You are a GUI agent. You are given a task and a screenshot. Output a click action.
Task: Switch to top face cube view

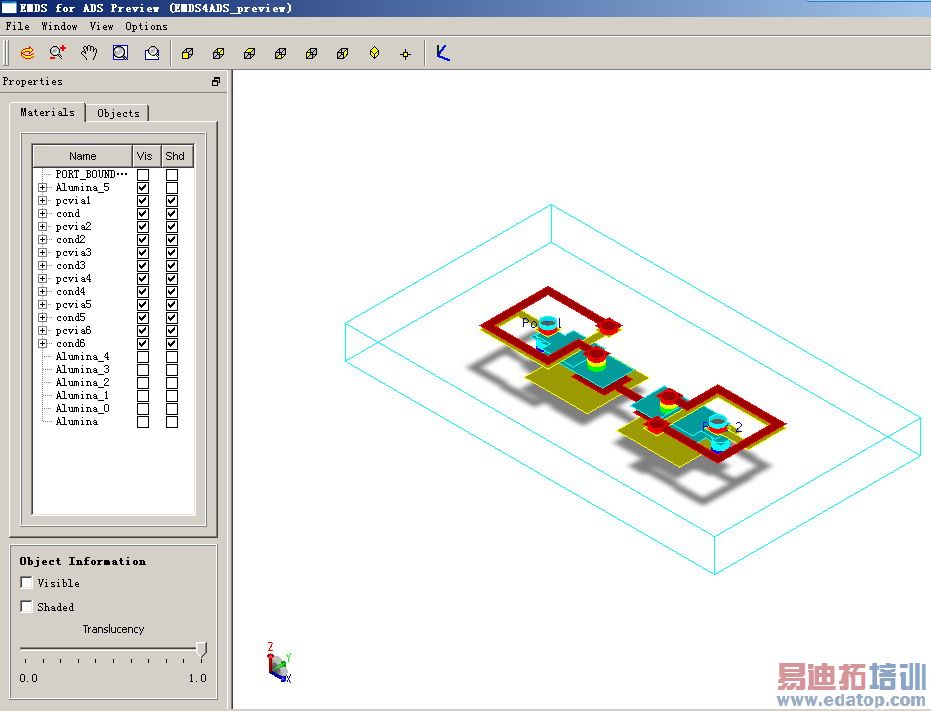click(x=249, y=54)
